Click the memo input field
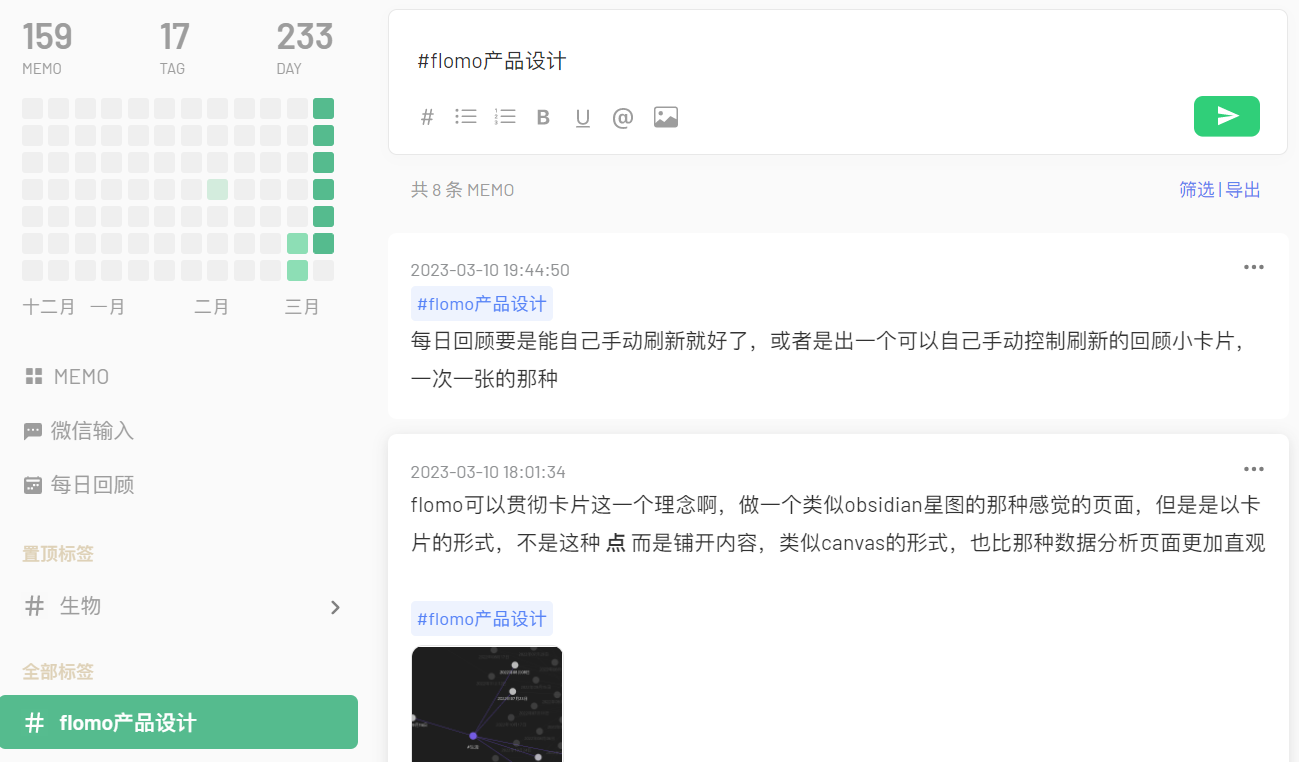 click(x=838, y=61)
